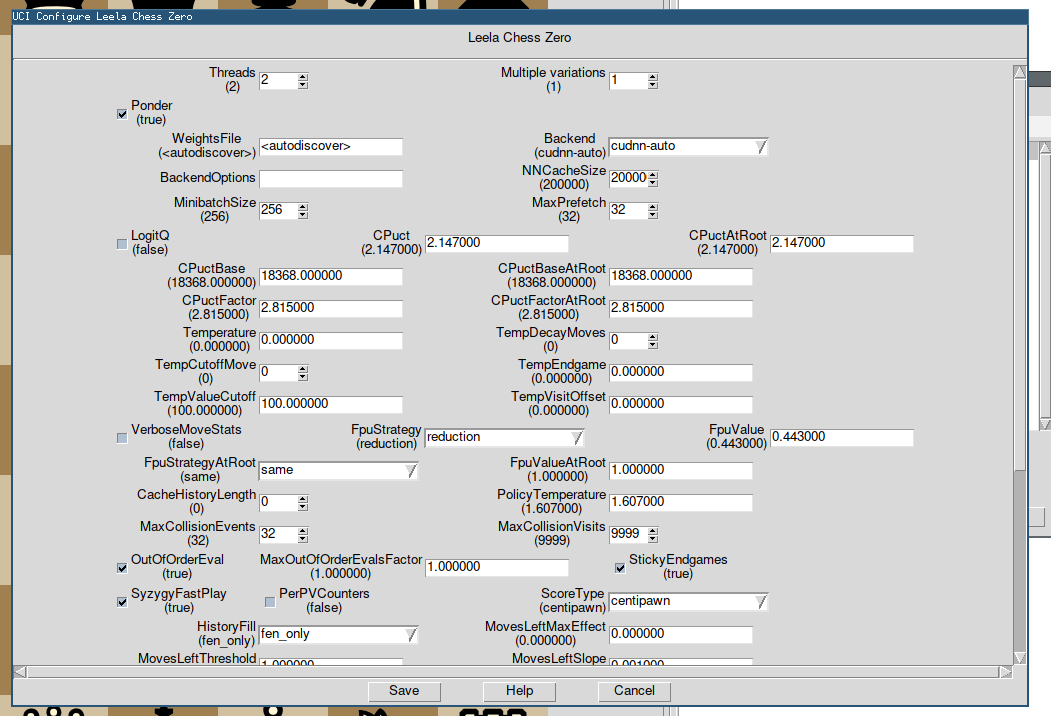This screenshot has height=716, width=1051.
Task: Increase the MaxCollisionEvents spinner value
Action: pyautogui.click(x=303, y=530)
